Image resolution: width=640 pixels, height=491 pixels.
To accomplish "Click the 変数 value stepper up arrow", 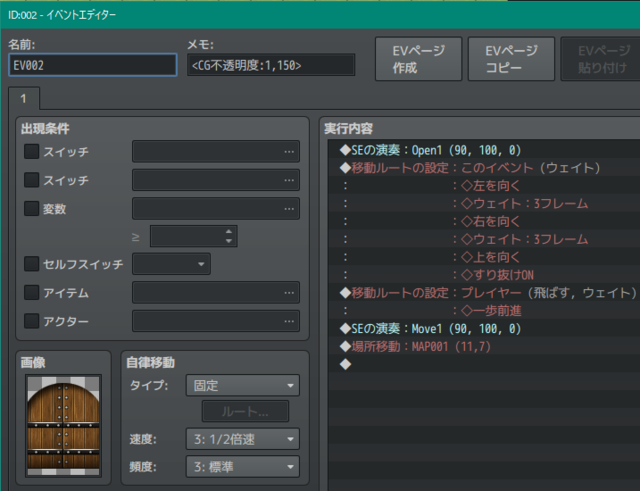I will pyautogui.click(x=229, y=231).
